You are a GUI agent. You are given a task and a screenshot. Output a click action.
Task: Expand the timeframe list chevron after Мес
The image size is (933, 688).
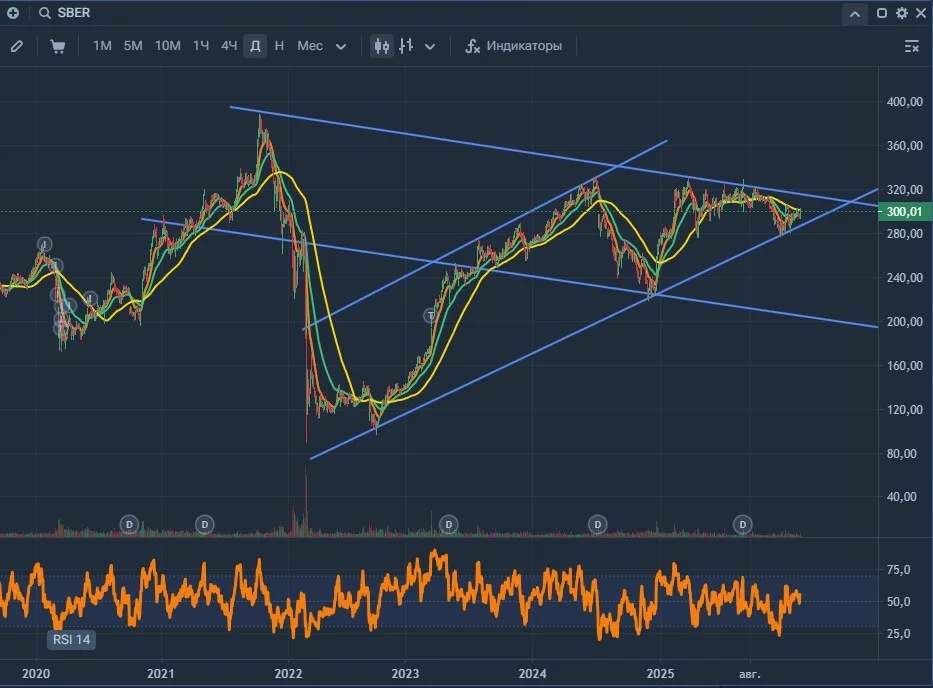[341, 46]
